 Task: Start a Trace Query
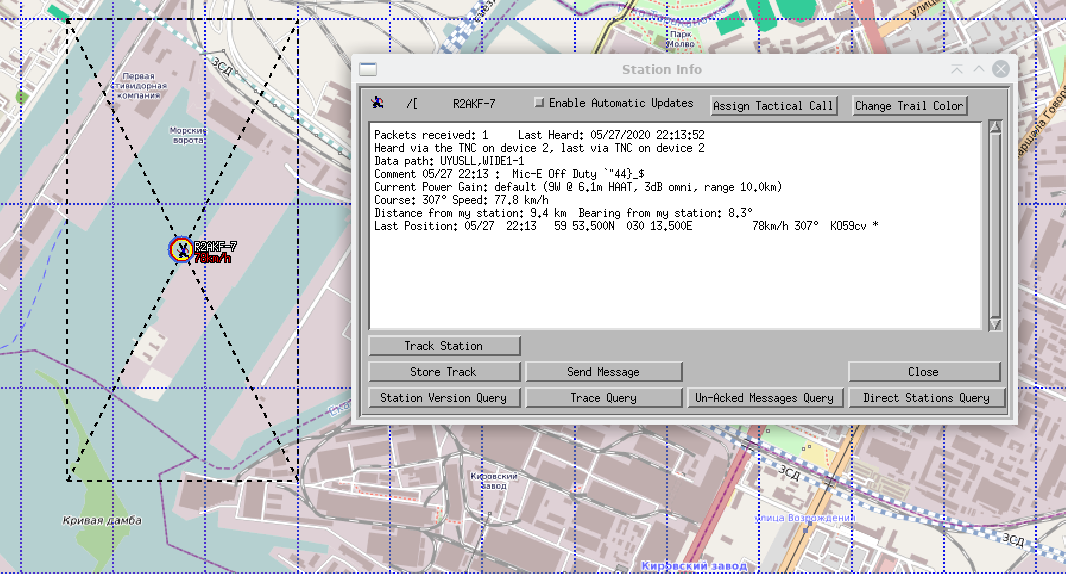(603, 398)
